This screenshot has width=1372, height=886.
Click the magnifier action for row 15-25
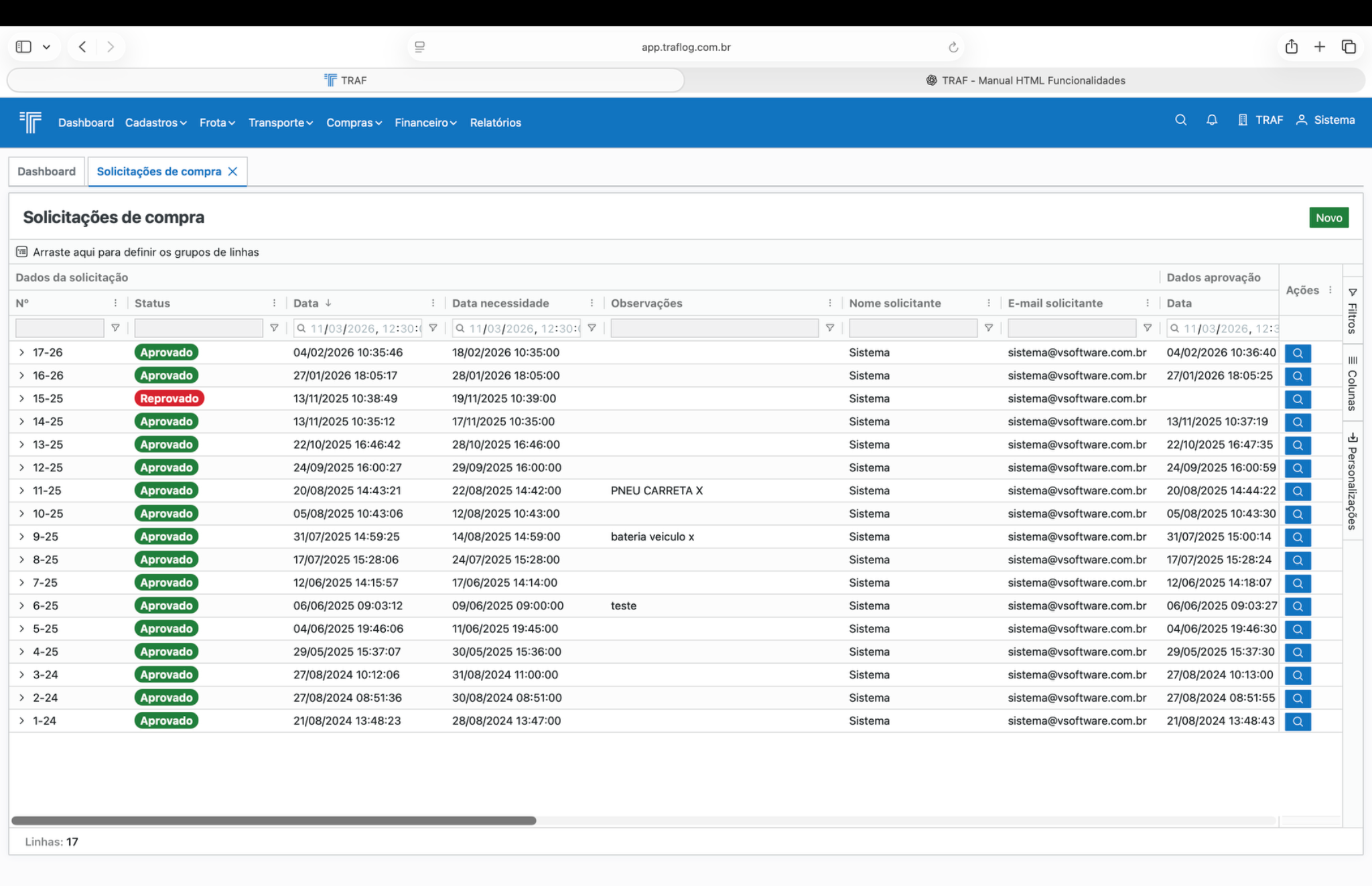(x=1297, y=399)
